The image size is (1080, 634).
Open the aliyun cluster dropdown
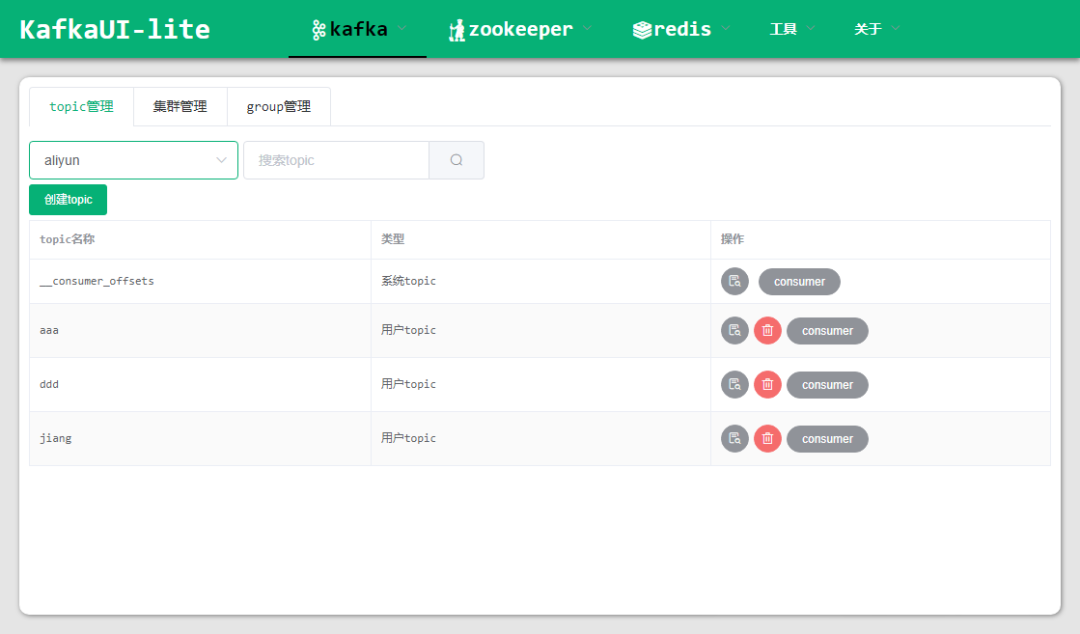(134, 160)
